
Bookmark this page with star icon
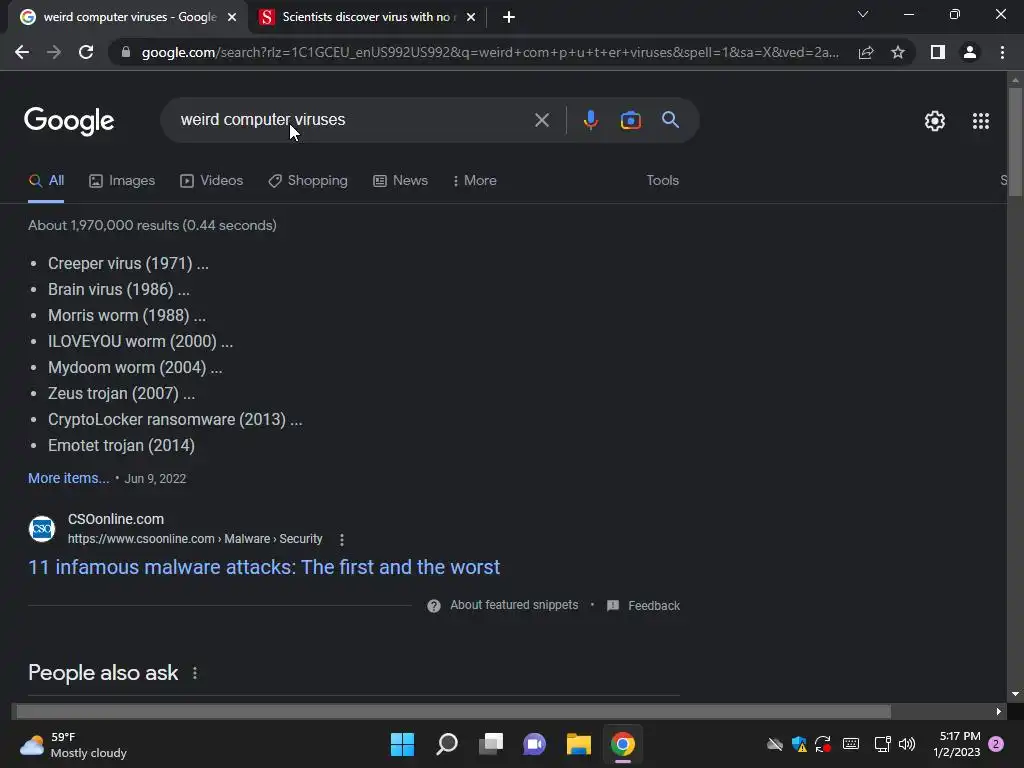898,52
